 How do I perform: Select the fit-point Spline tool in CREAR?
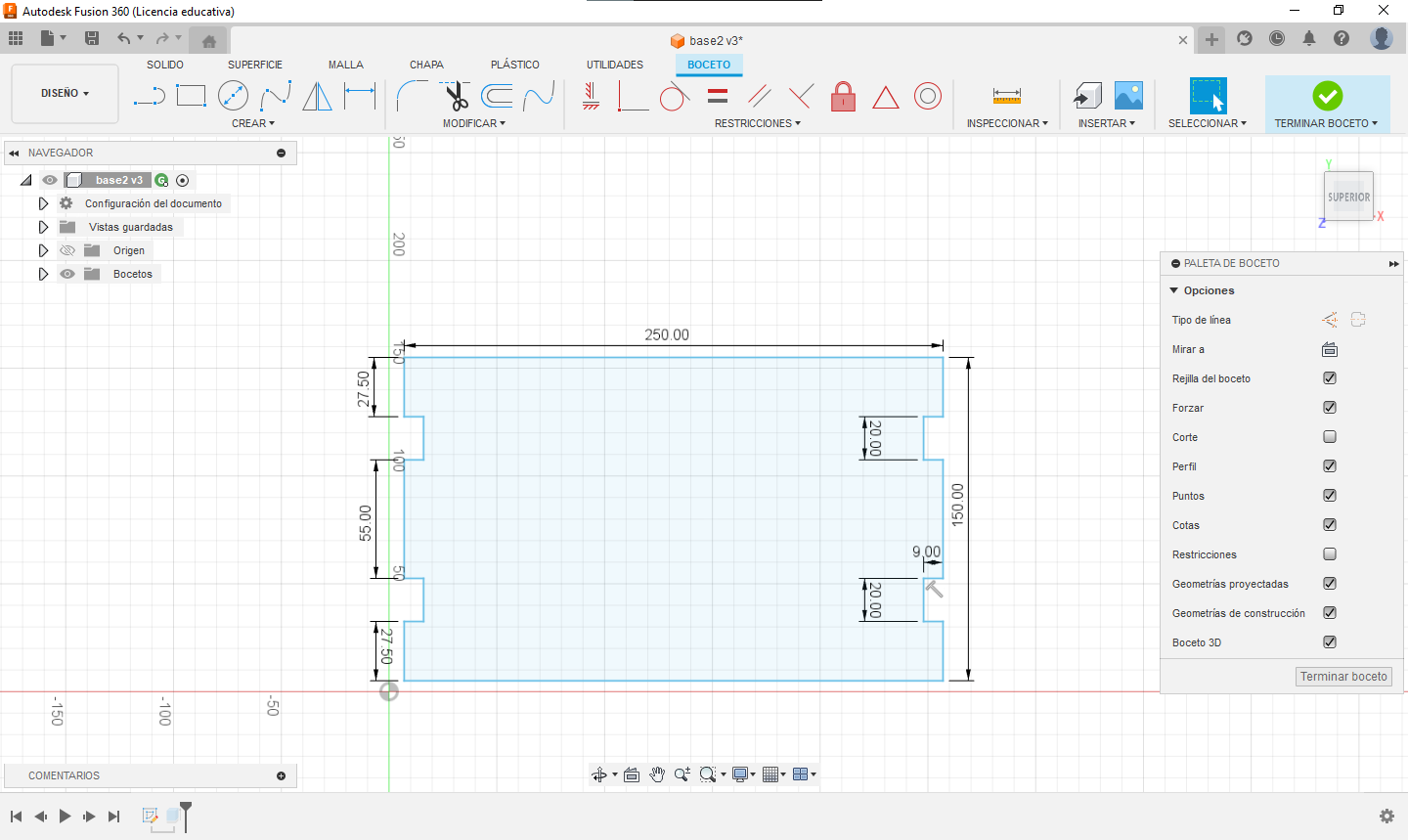(276, 96)
